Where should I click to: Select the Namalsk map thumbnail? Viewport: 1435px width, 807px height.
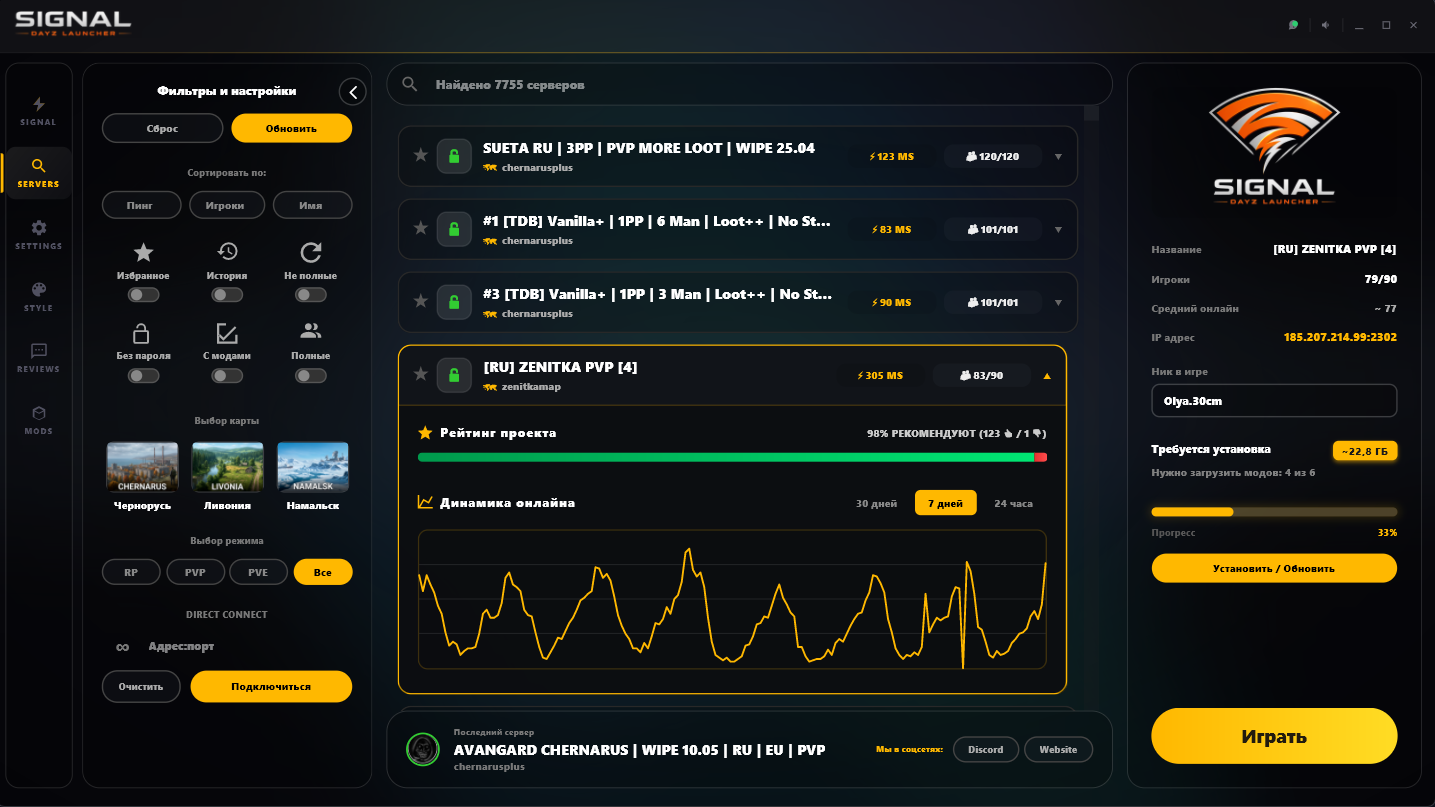click(312, 467)
